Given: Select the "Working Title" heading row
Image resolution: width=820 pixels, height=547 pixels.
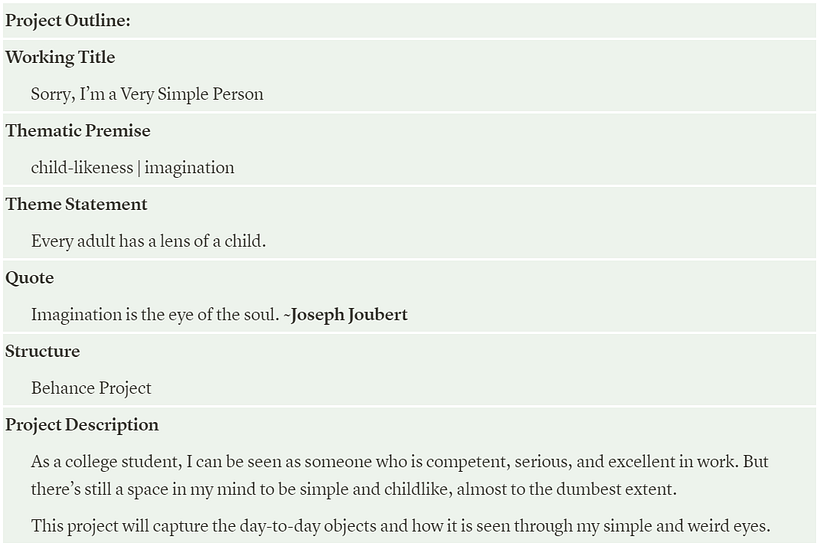Looking at the screenshot, I should (60, 58).
